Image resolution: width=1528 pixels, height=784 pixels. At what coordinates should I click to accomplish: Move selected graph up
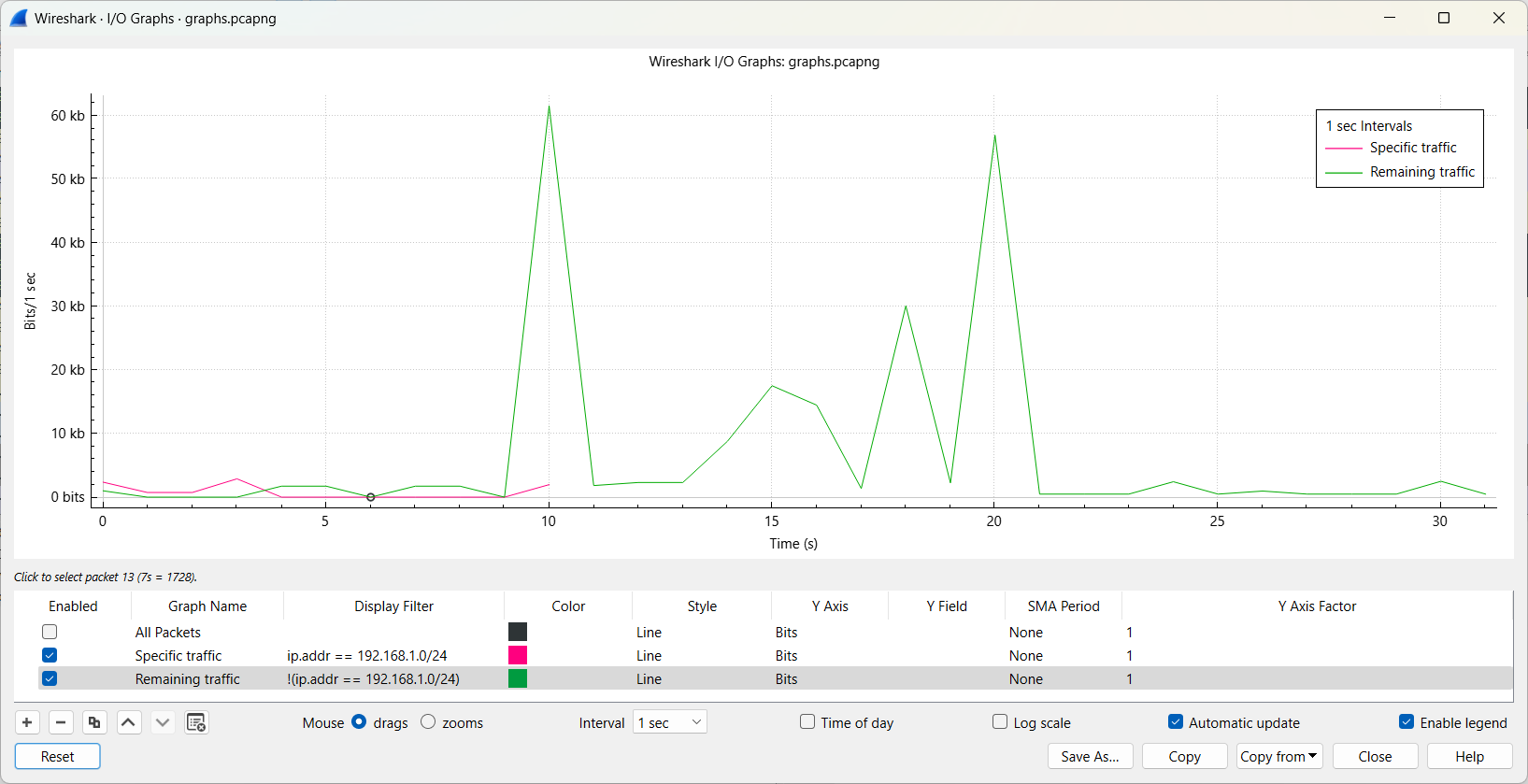128,722
